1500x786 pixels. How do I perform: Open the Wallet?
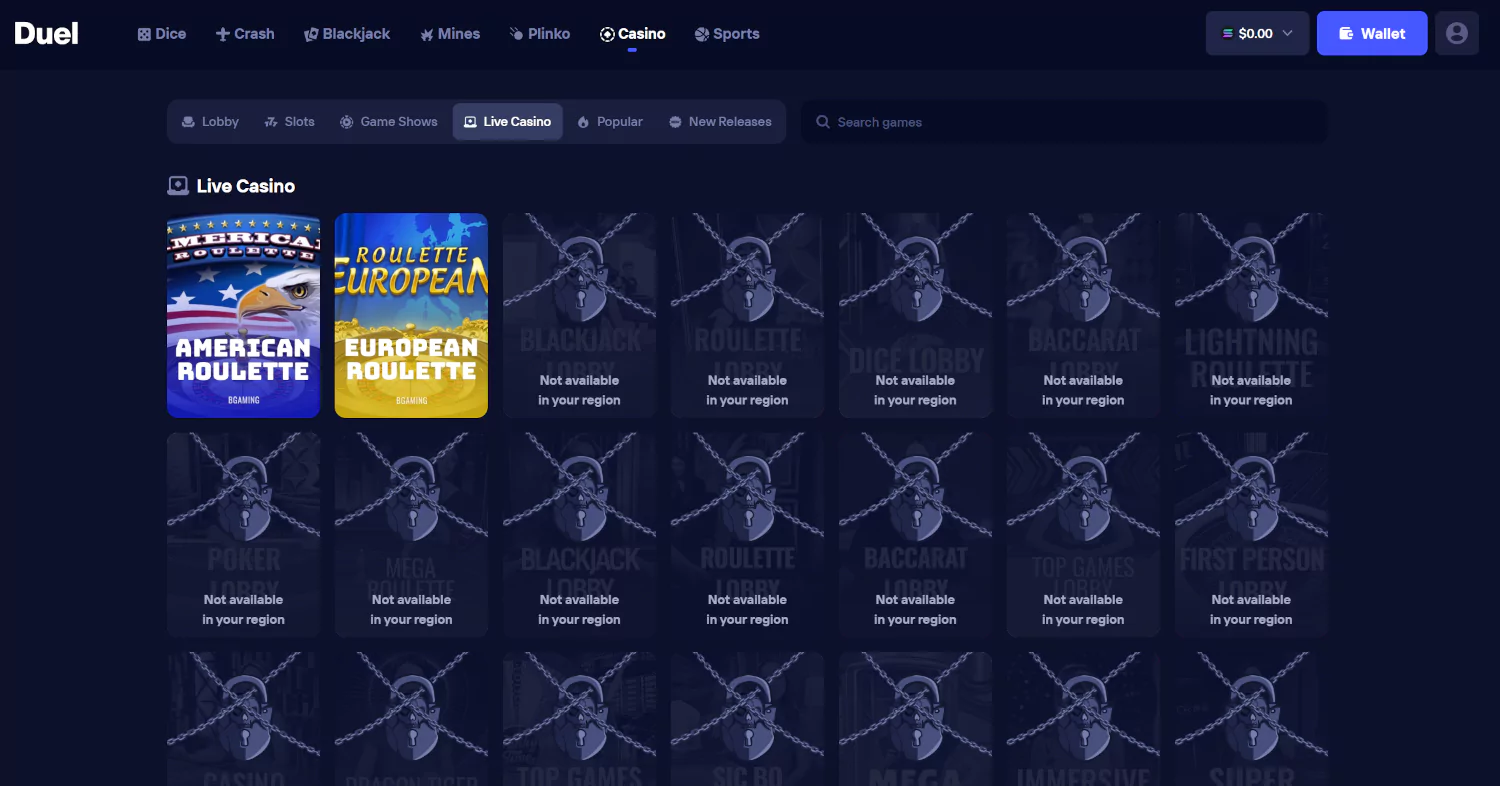point(1372,33)
